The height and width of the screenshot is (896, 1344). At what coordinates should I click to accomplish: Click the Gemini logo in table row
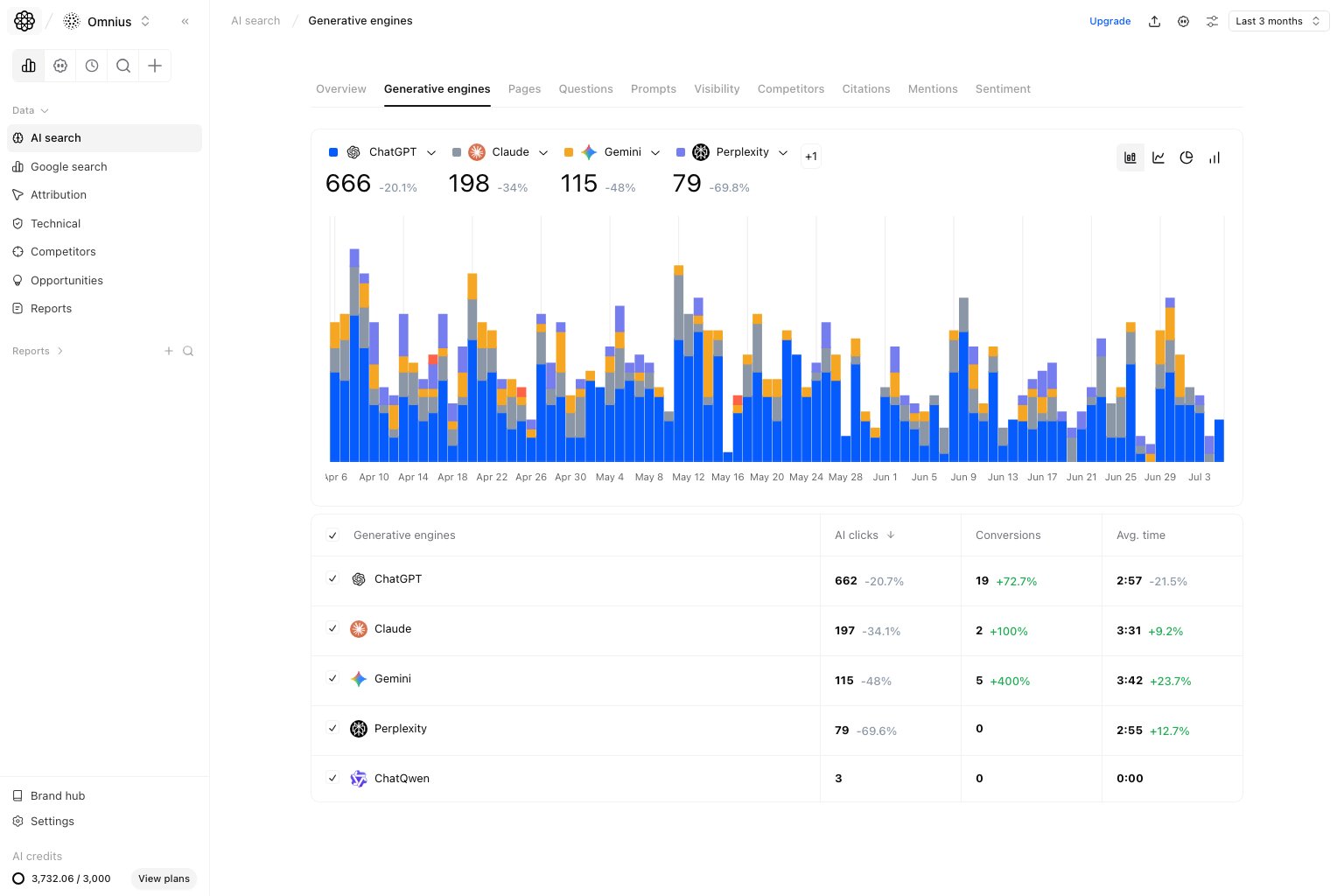coord(359,679)
